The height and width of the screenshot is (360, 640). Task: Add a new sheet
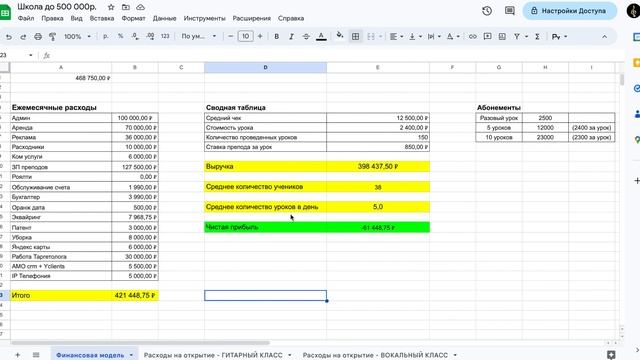[17, 355]
